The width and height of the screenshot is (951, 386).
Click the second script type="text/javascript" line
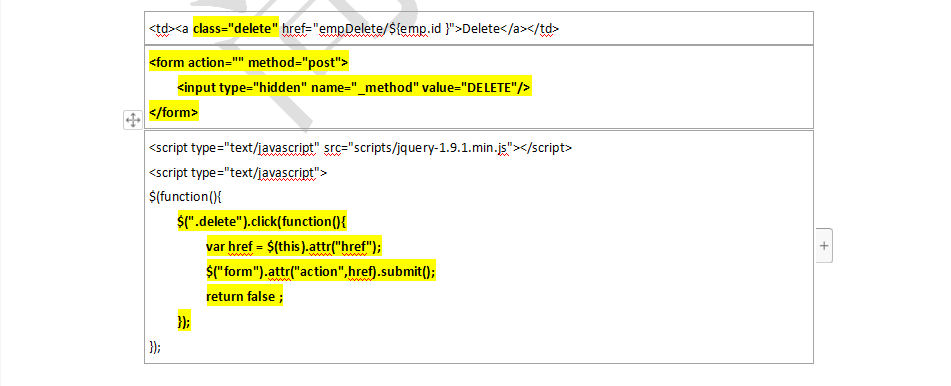pyautogui.click(x=238, y=172)
